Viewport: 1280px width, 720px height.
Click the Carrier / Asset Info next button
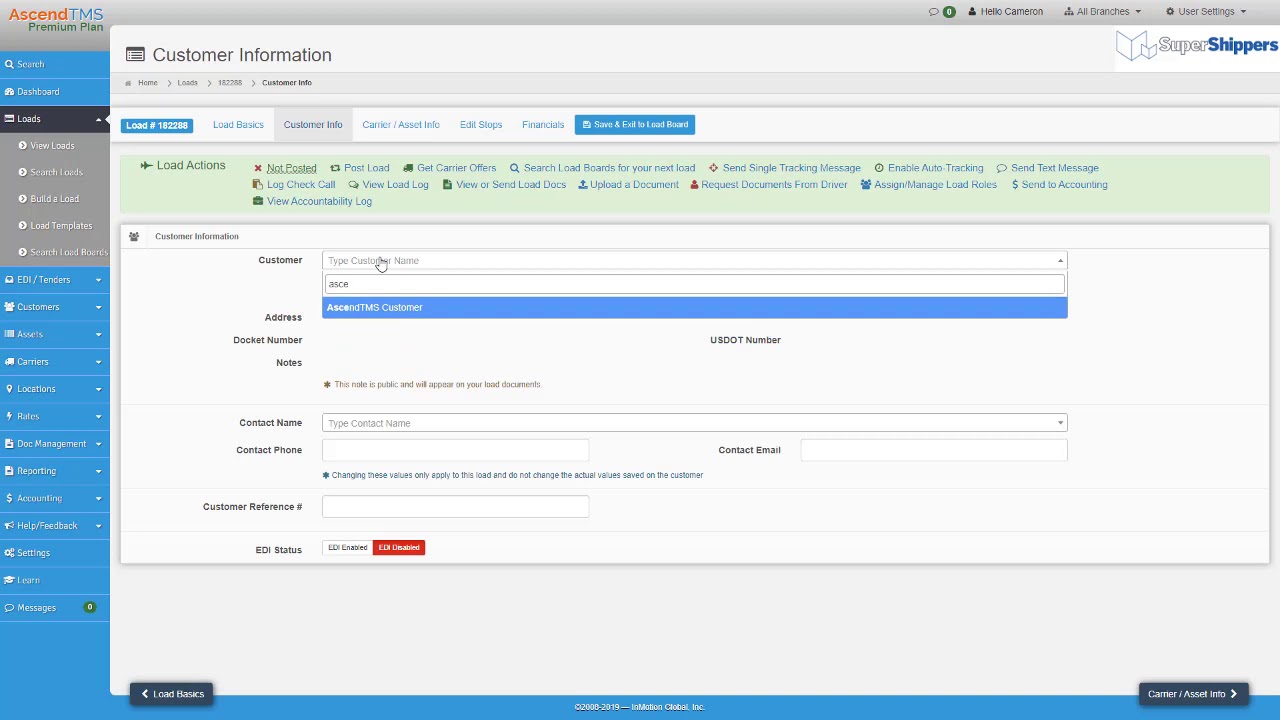pyautogui.click(x=1192, y=694)
